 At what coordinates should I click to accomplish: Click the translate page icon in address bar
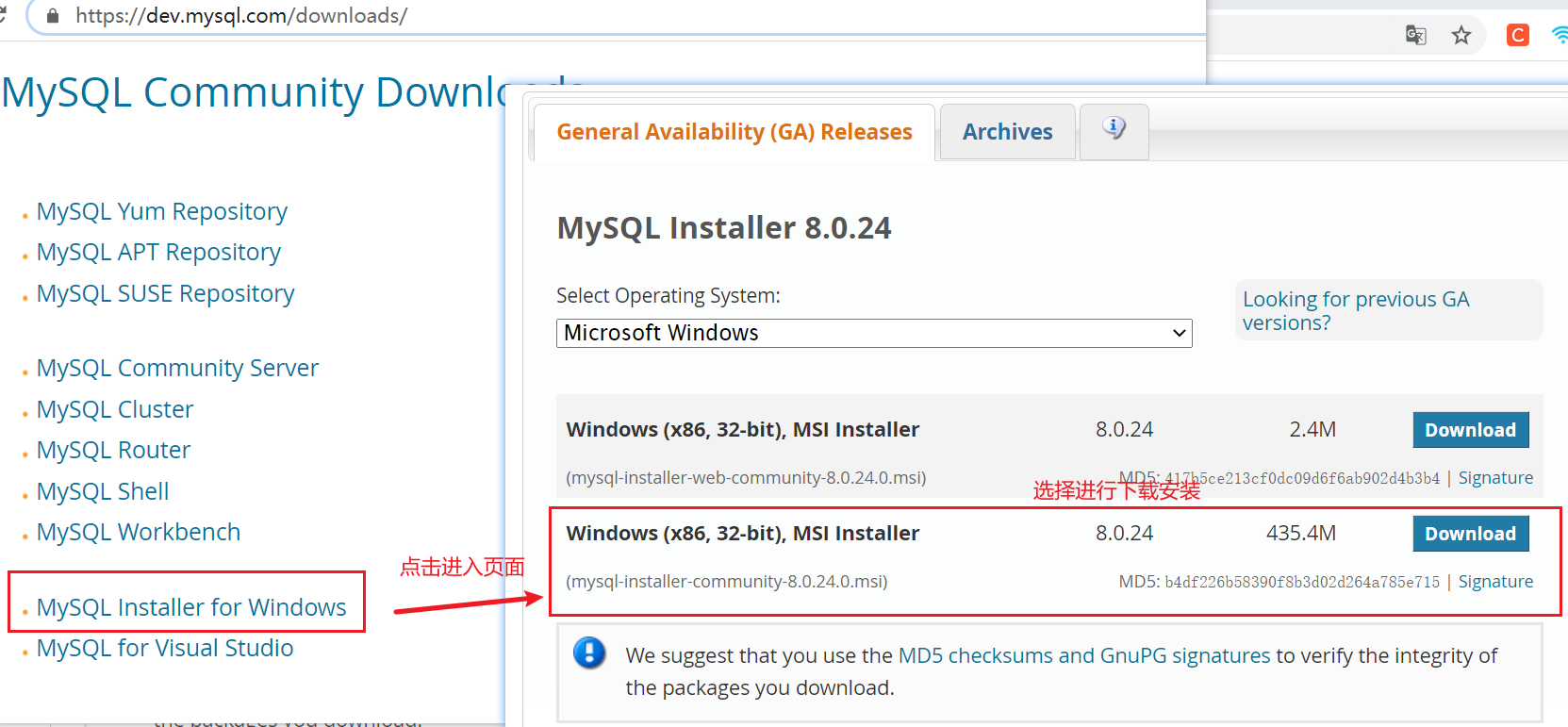[1415, 36]
